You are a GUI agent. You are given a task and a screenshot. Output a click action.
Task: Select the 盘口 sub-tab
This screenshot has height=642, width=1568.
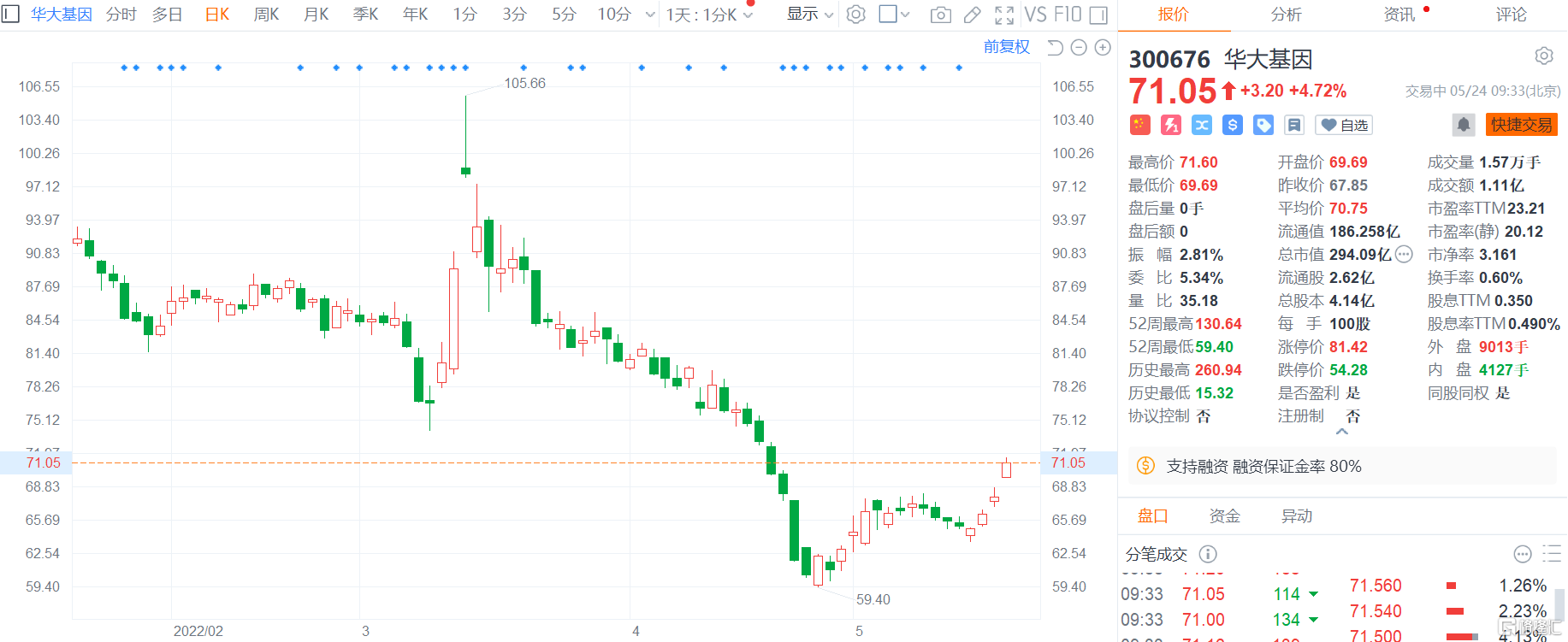click(x=1152, y=515)
